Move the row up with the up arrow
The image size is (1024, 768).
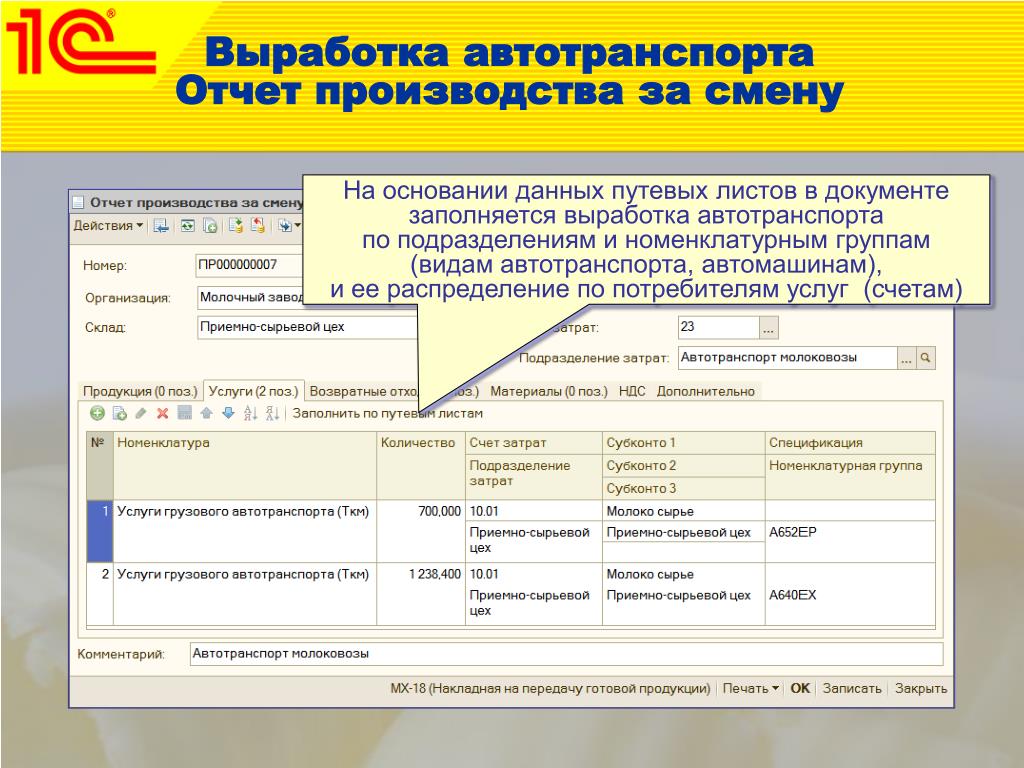206,413
